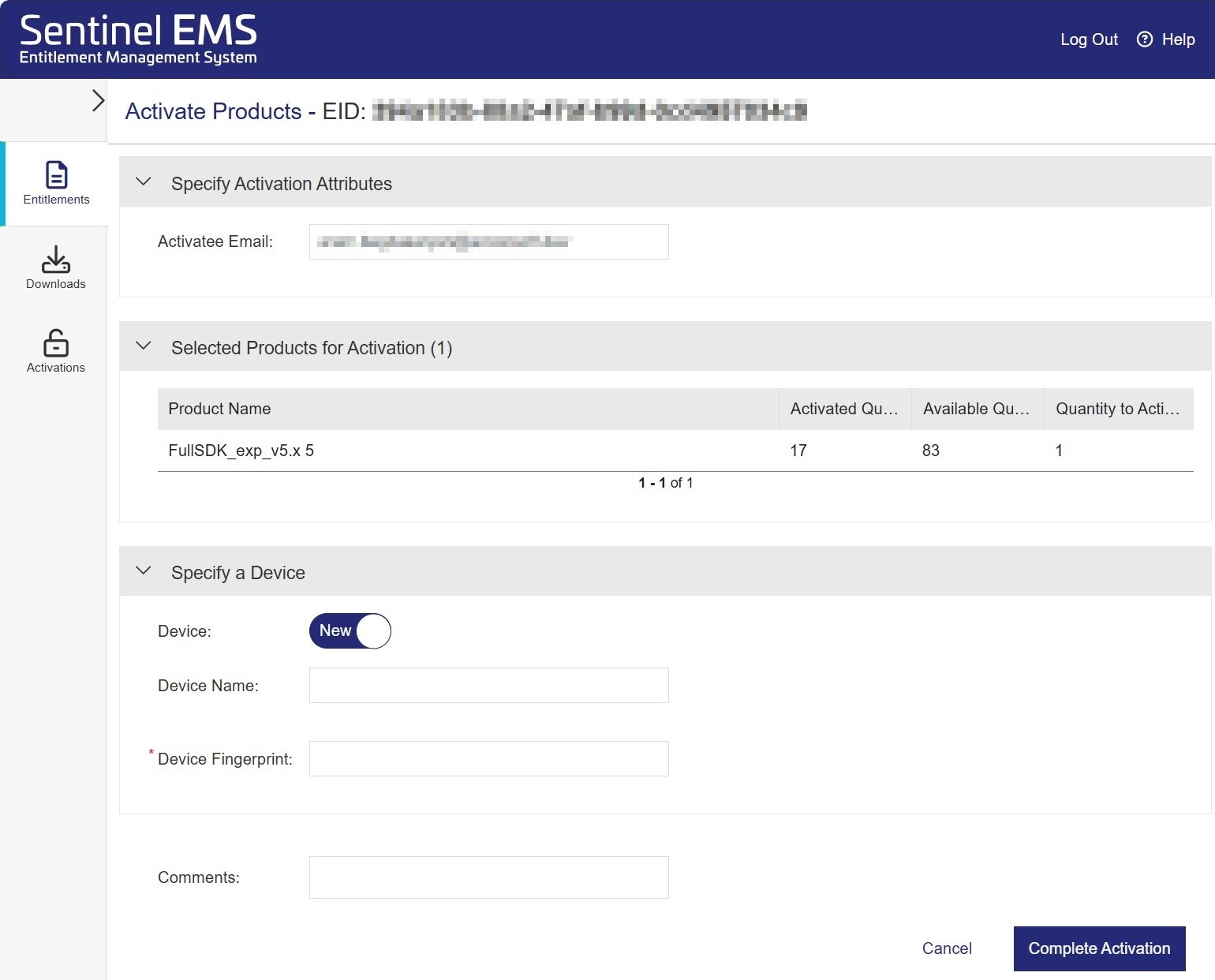Image resolution: width=1215 pixels, height=980 pixels.
Task: Open the Downloads icon in sidebar
Action: [x=55, y=260]
